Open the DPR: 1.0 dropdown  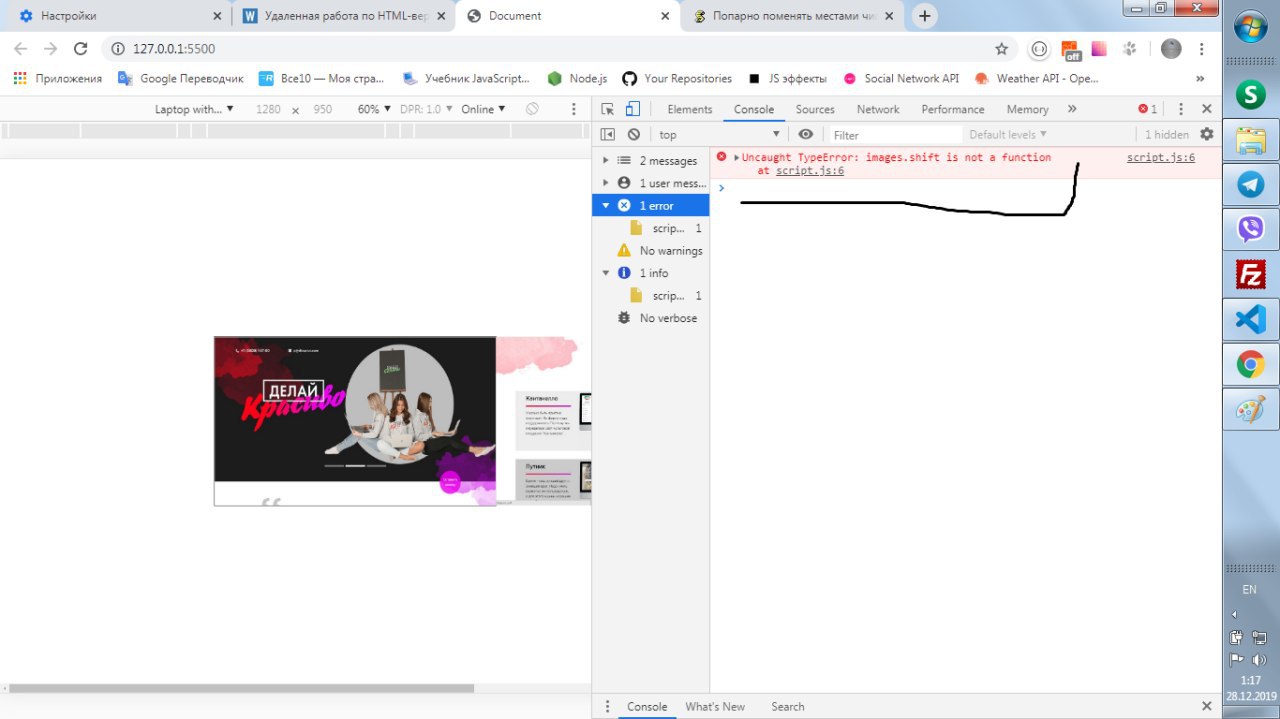pos(426,109)
